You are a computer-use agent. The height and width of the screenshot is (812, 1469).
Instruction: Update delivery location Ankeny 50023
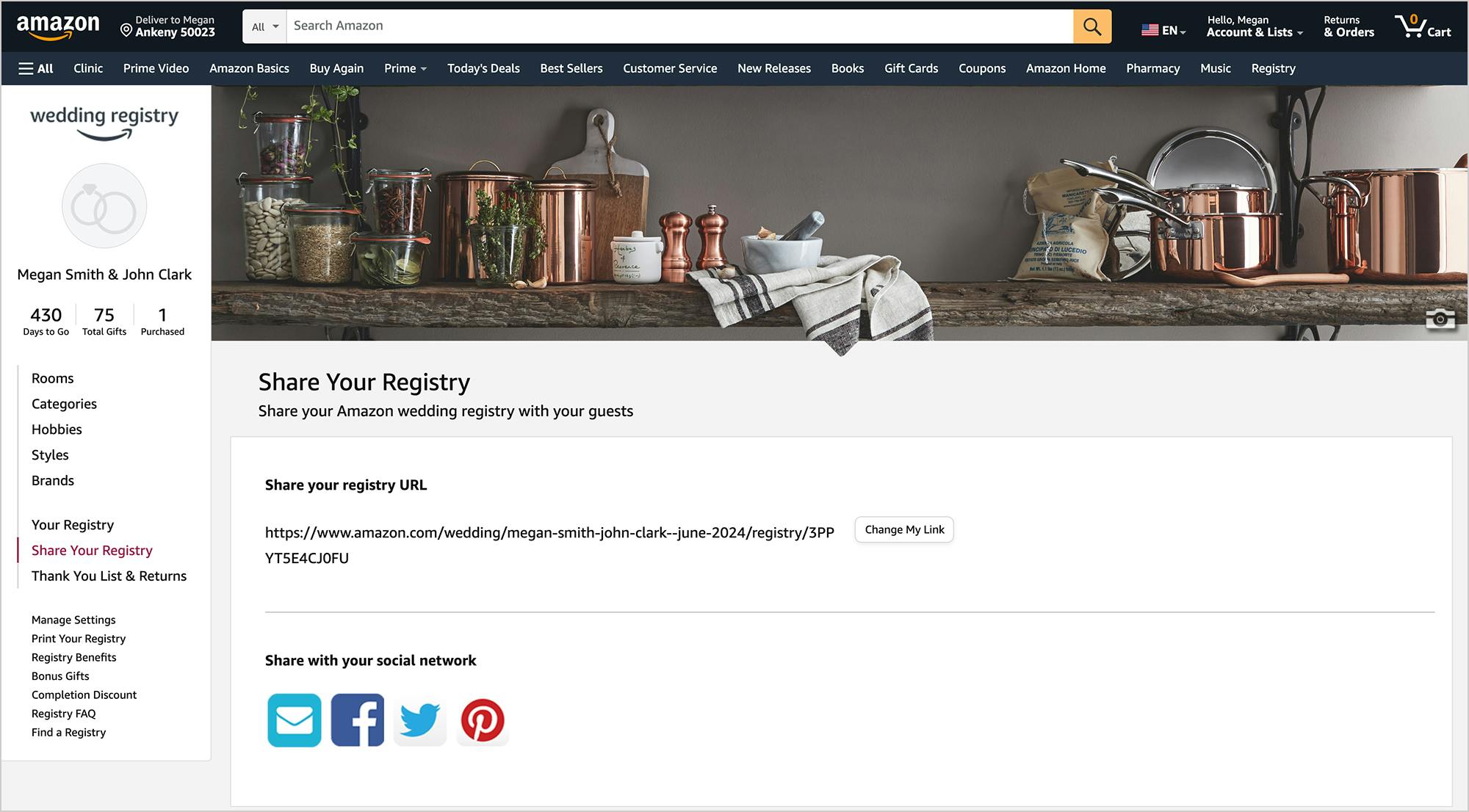[x=168, y=26]
